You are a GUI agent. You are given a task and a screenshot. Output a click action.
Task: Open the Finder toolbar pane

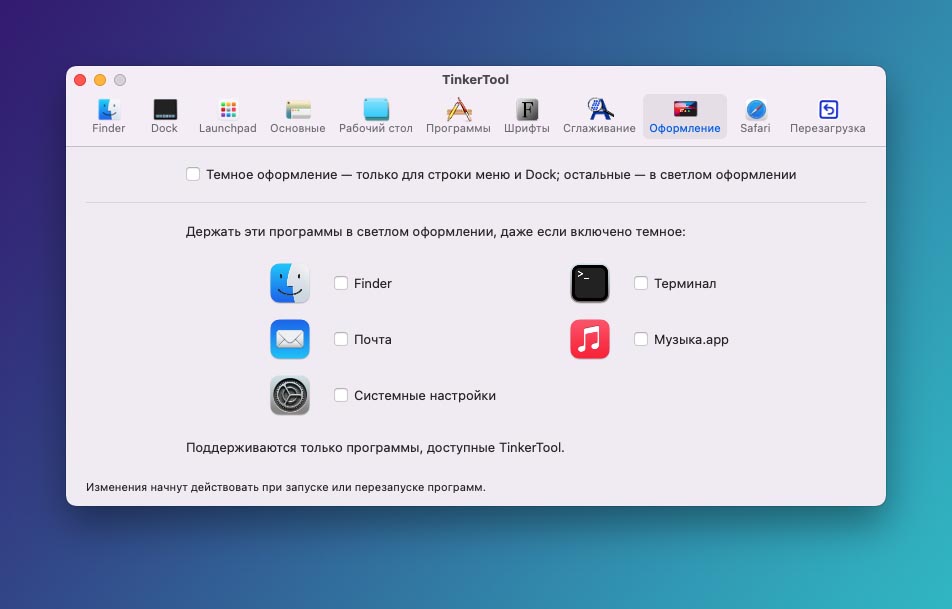click(x=109, y=117)
